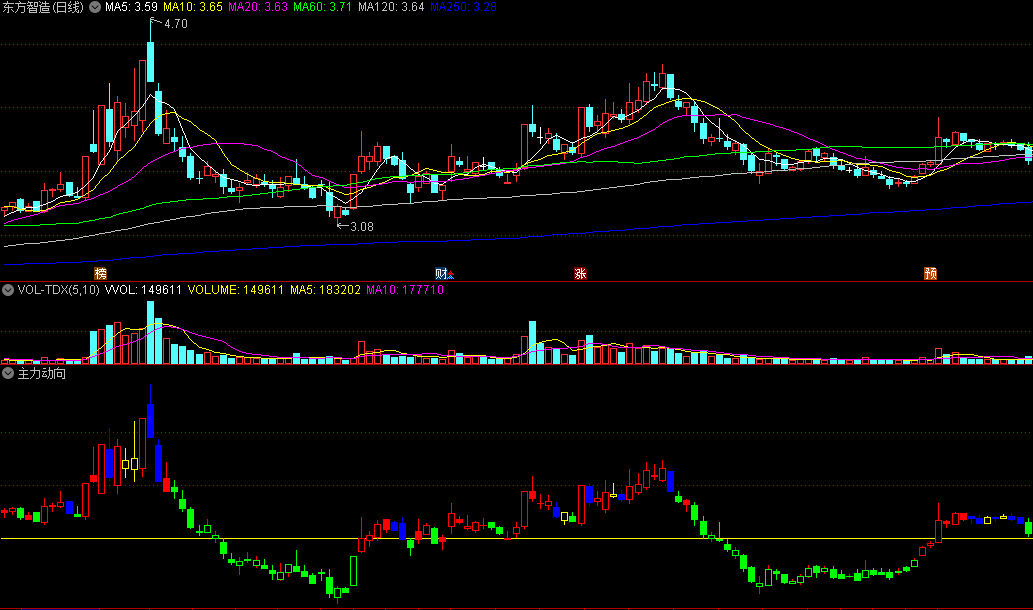
Task: Click the MA5: 3.59 price average label
Action: tap(131, 7)
